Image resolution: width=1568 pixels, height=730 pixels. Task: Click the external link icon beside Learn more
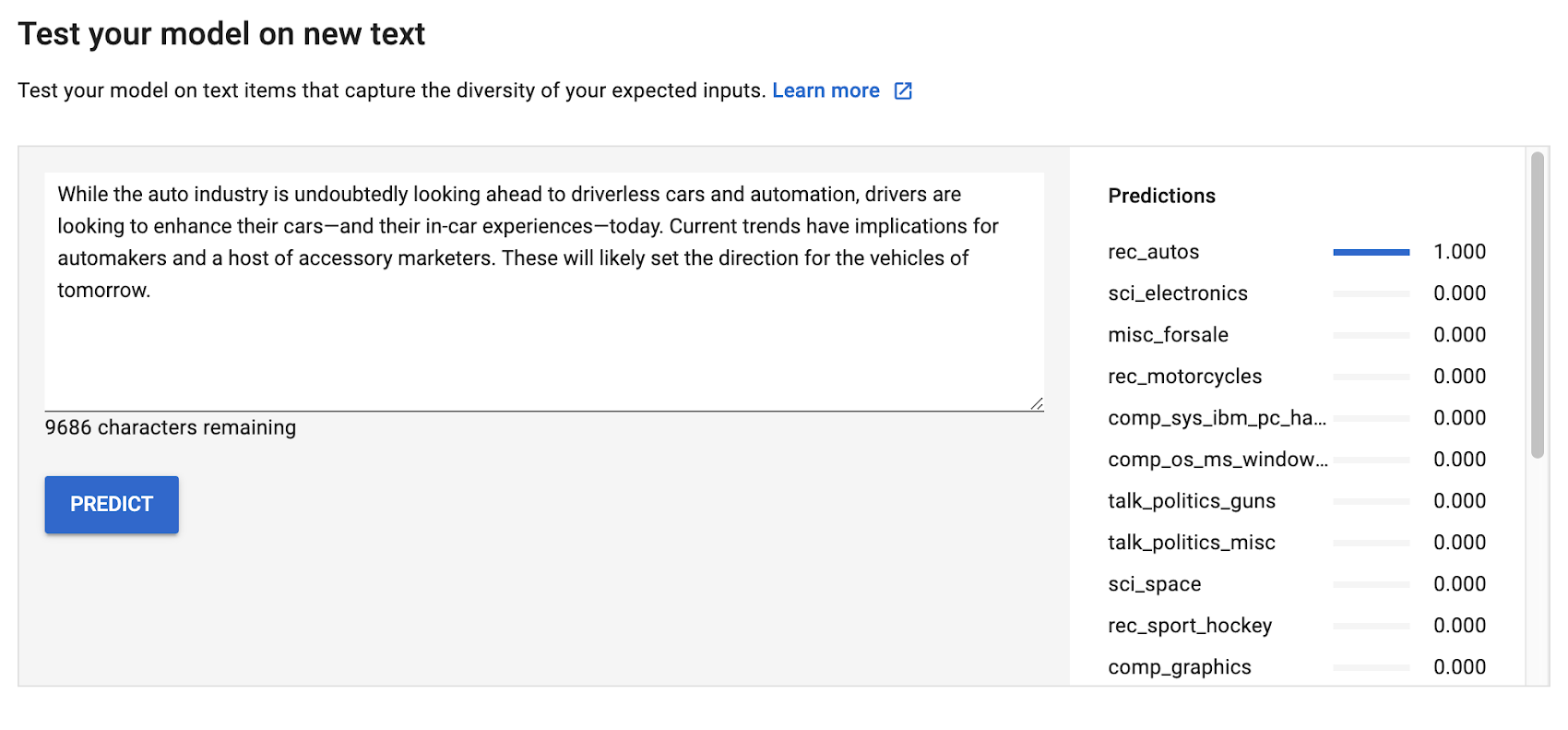[904, 90]
